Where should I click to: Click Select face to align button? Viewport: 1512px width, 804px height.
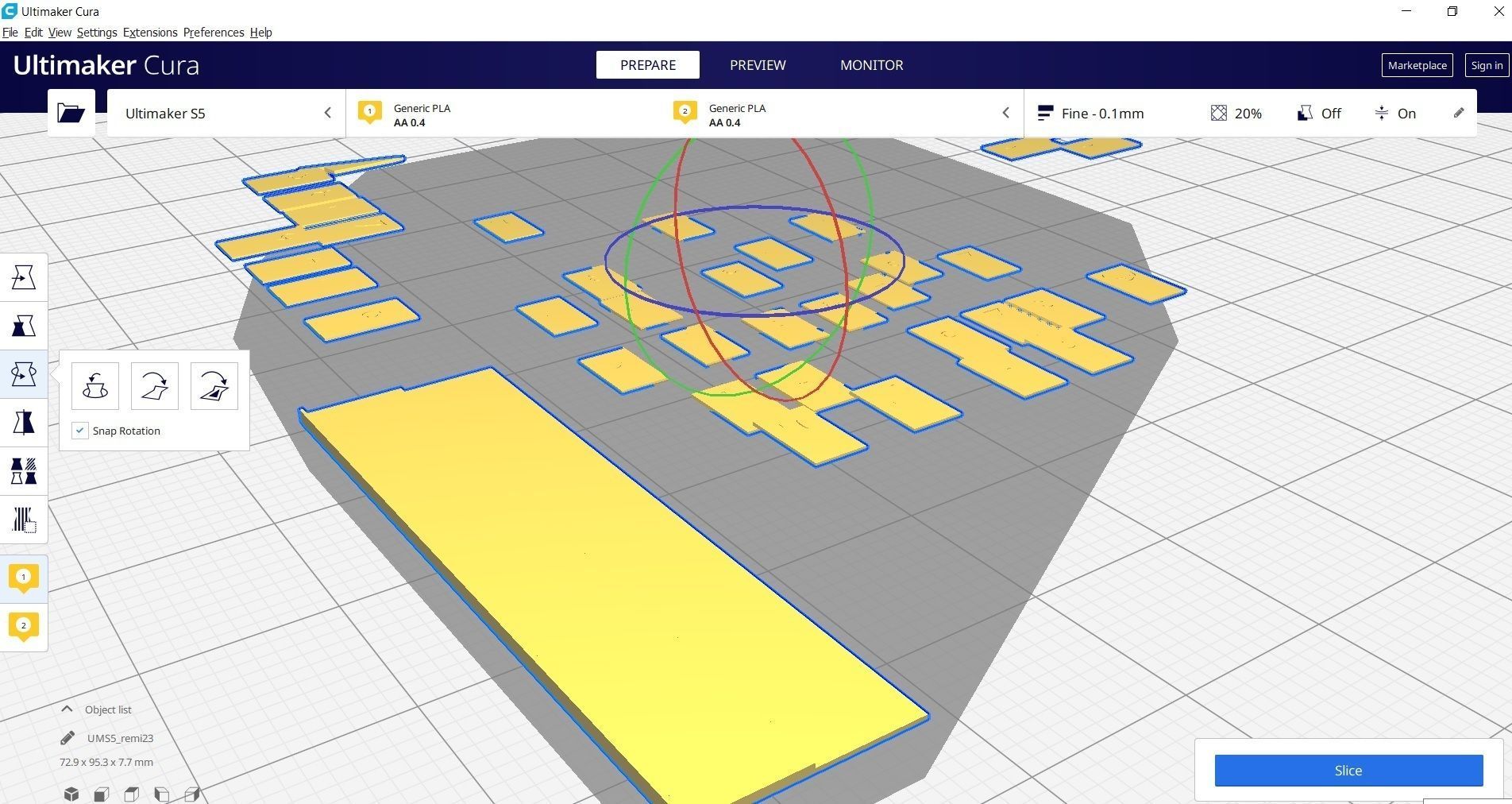[214, 386]
